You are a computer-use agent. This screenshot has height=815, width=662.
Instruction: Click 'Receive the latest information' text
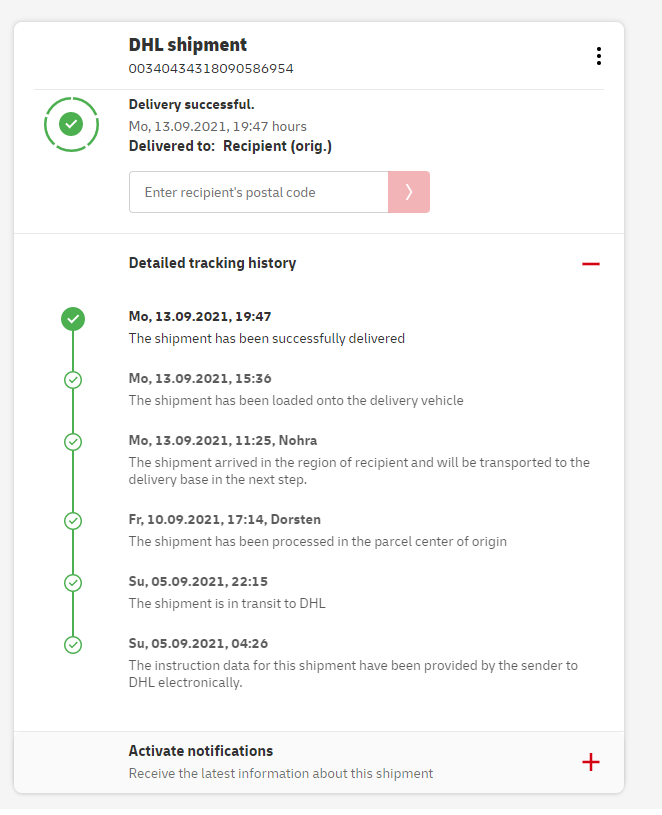click(281, 773)
